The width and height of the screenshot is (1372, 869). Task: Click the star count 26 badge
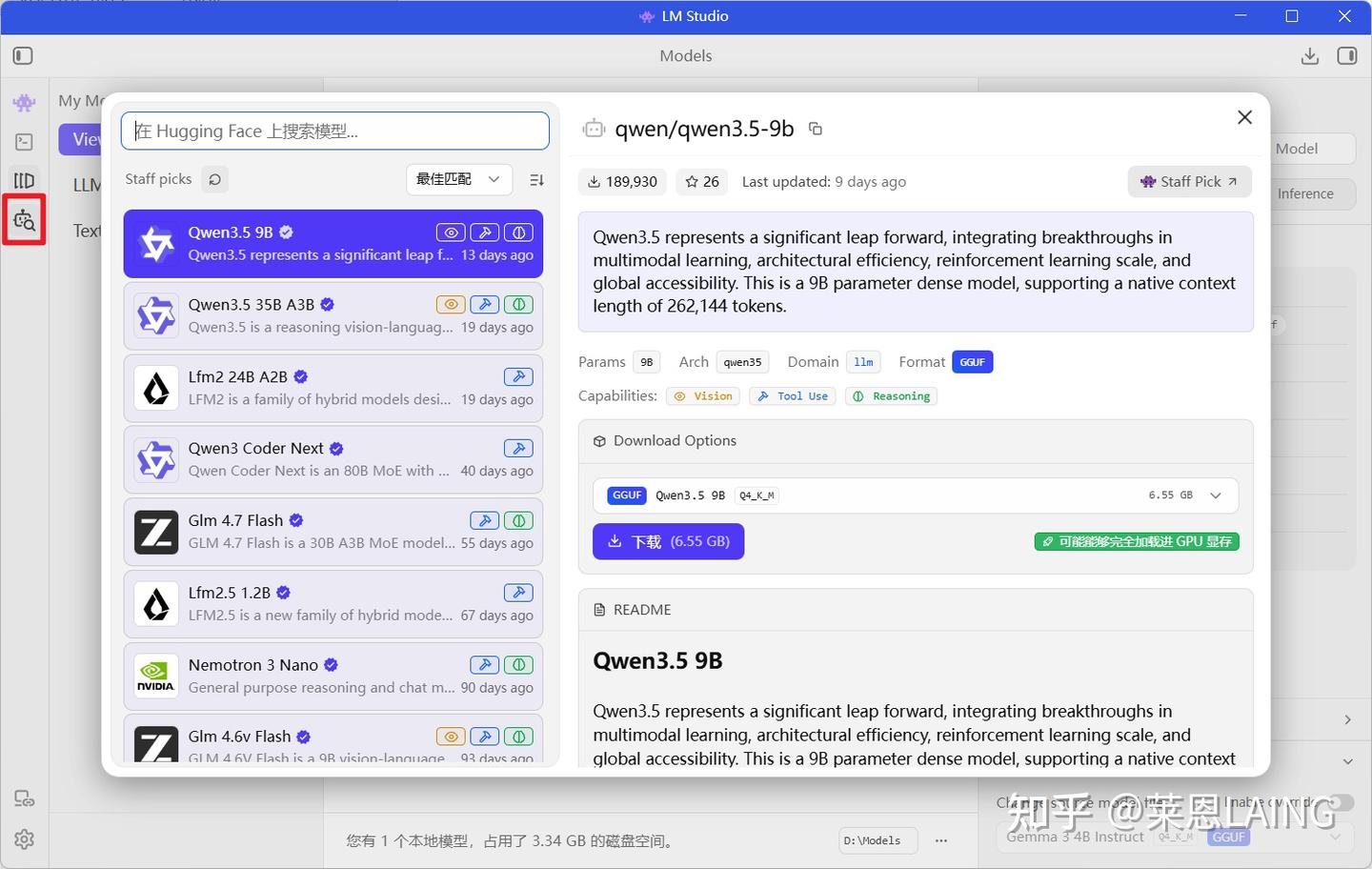(x=702, y=182)
